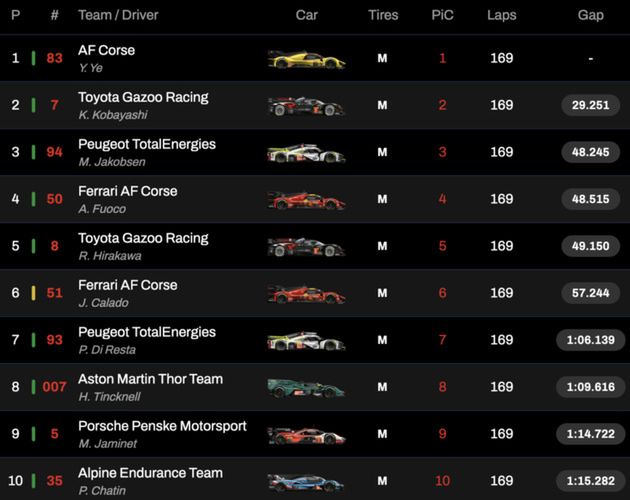Click the No. 51 Ferrari car image
The width and height of the screenshot is (630, 500).
pyautogui.click(x=306, y=294)
